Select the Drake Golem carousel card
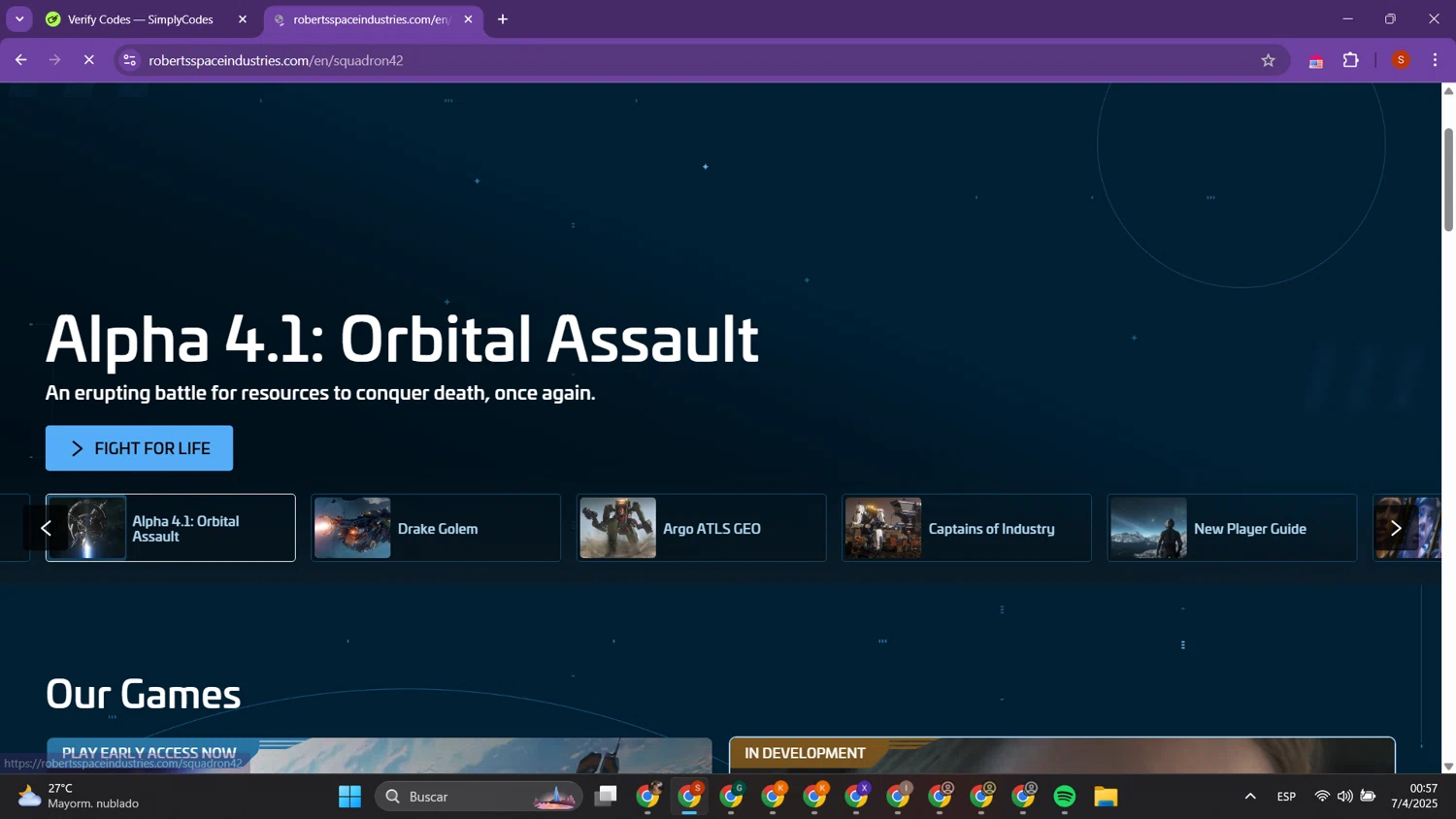This screenshot has width=1456, height=819. pyautogui.click(x=436, y=528)
